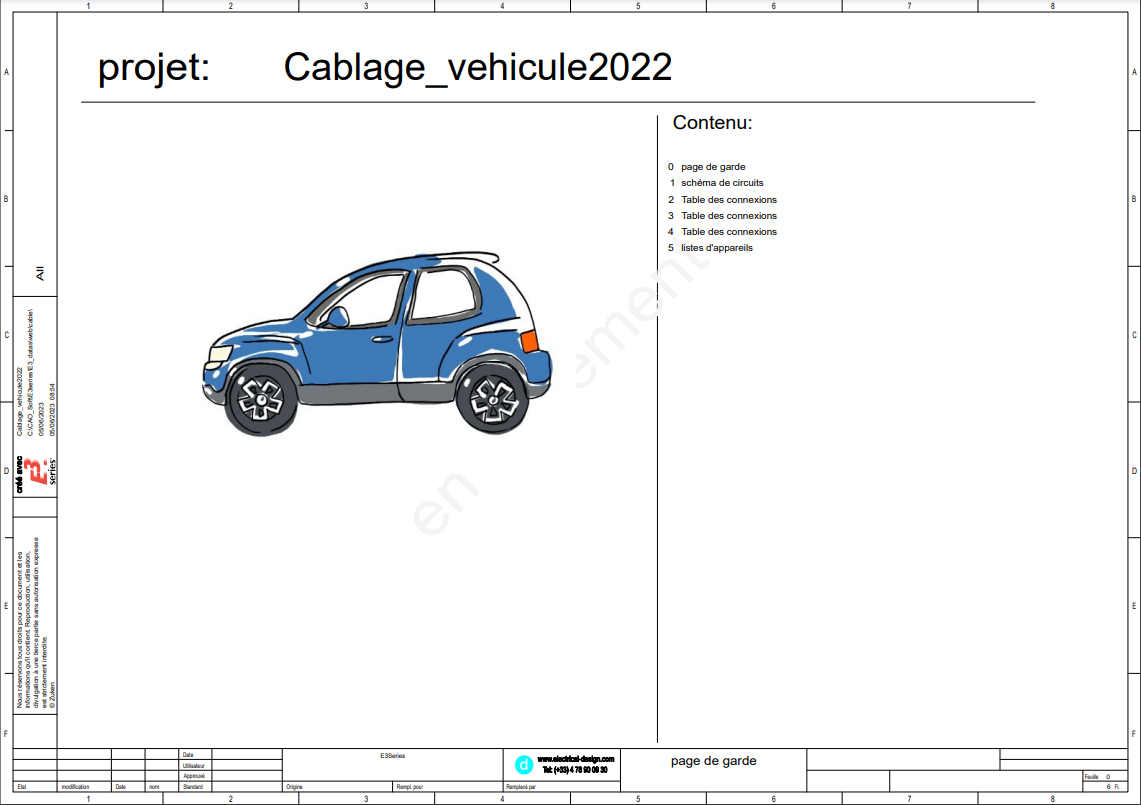Viewport: 1141px width, 805px height.
Task: Open entry 4 'Table des connexions'
Action: point(722,231)
